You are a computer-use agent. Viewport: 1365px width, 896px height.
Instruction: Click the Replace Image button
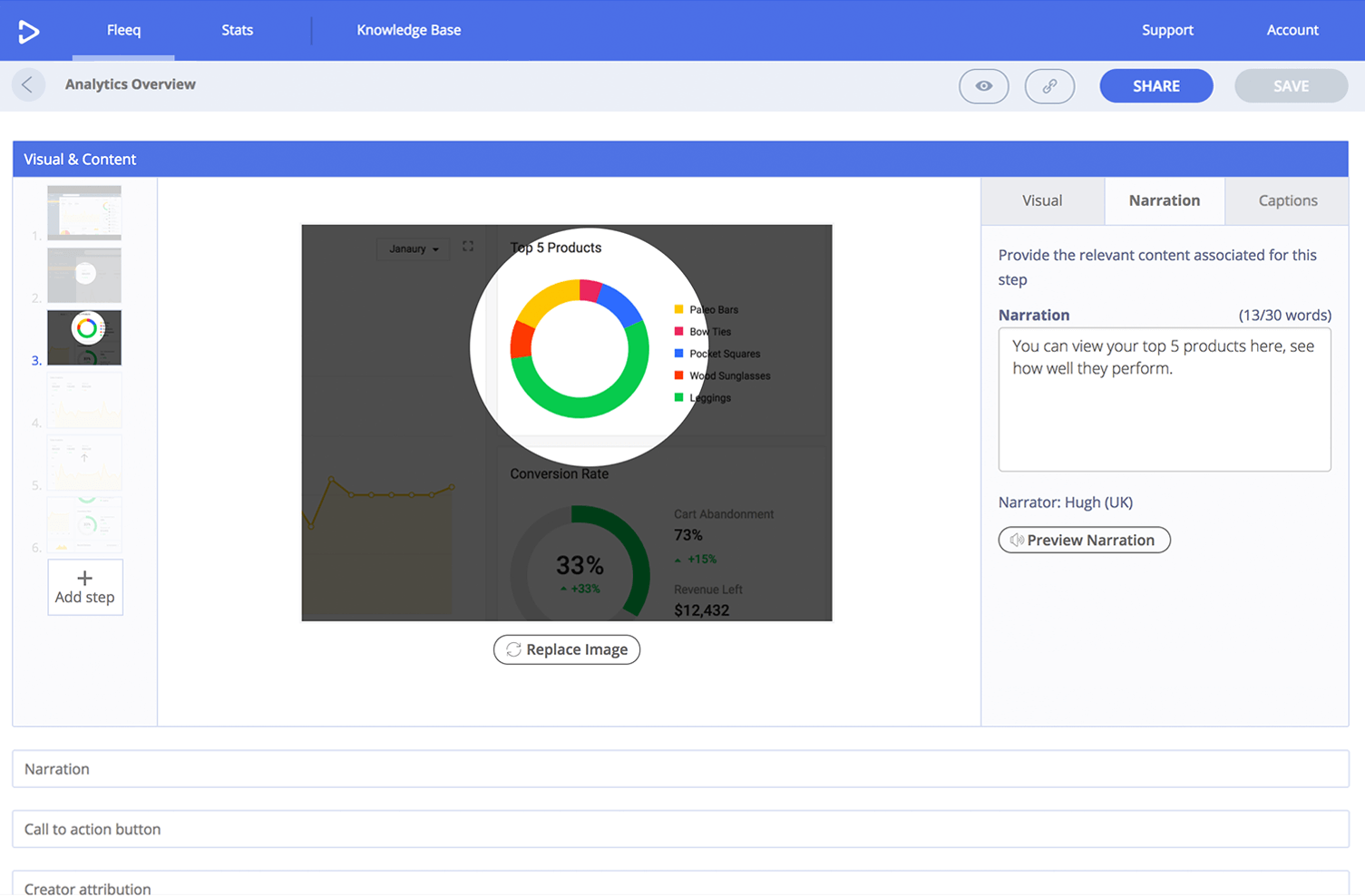click(x=567, y=649)
